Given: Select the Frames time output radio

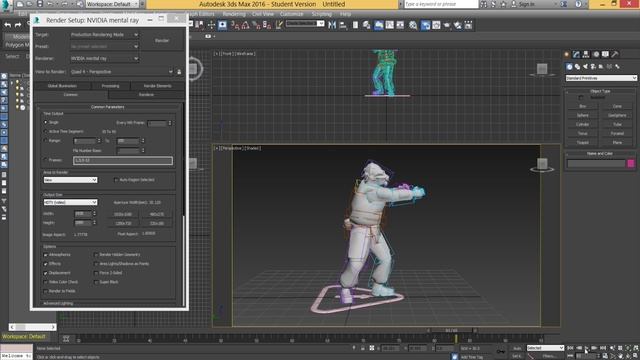Looking at the screenshot, I should pos(45,160).
